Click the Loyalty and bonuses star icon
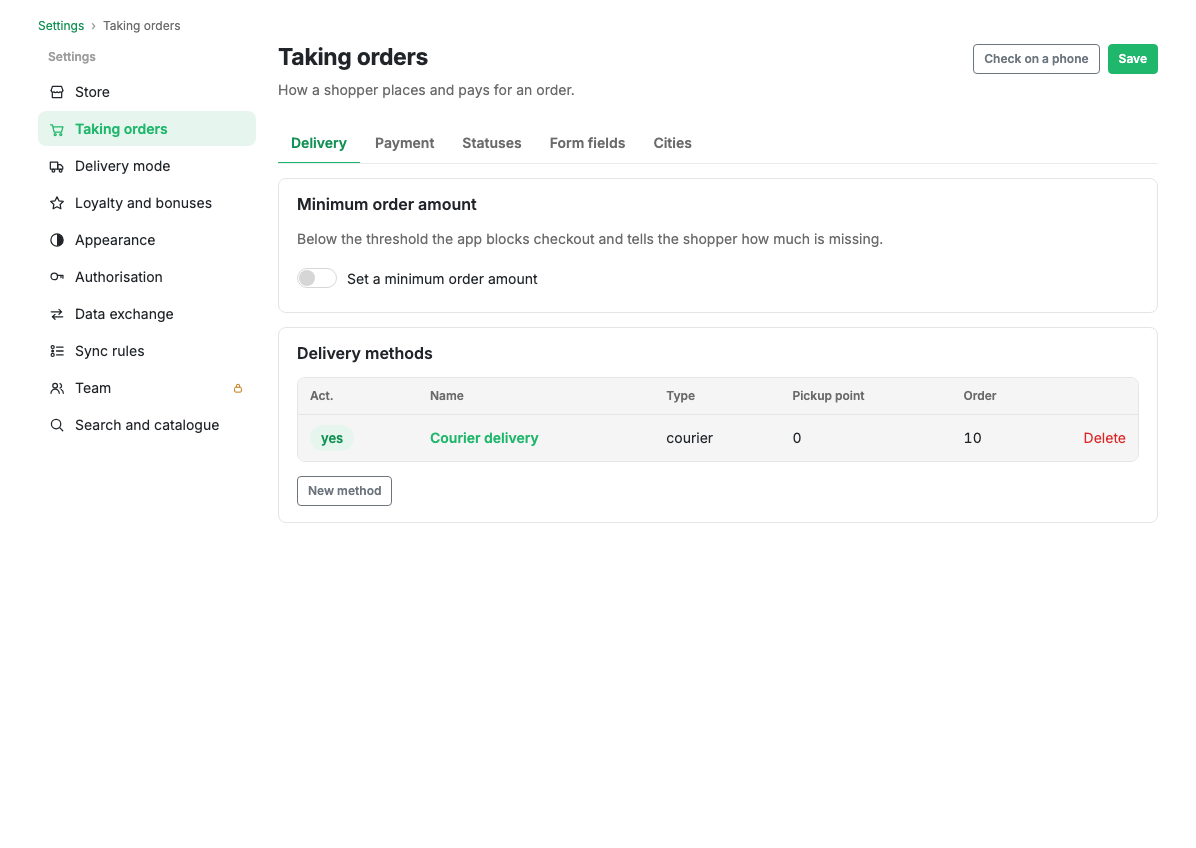 57,204
